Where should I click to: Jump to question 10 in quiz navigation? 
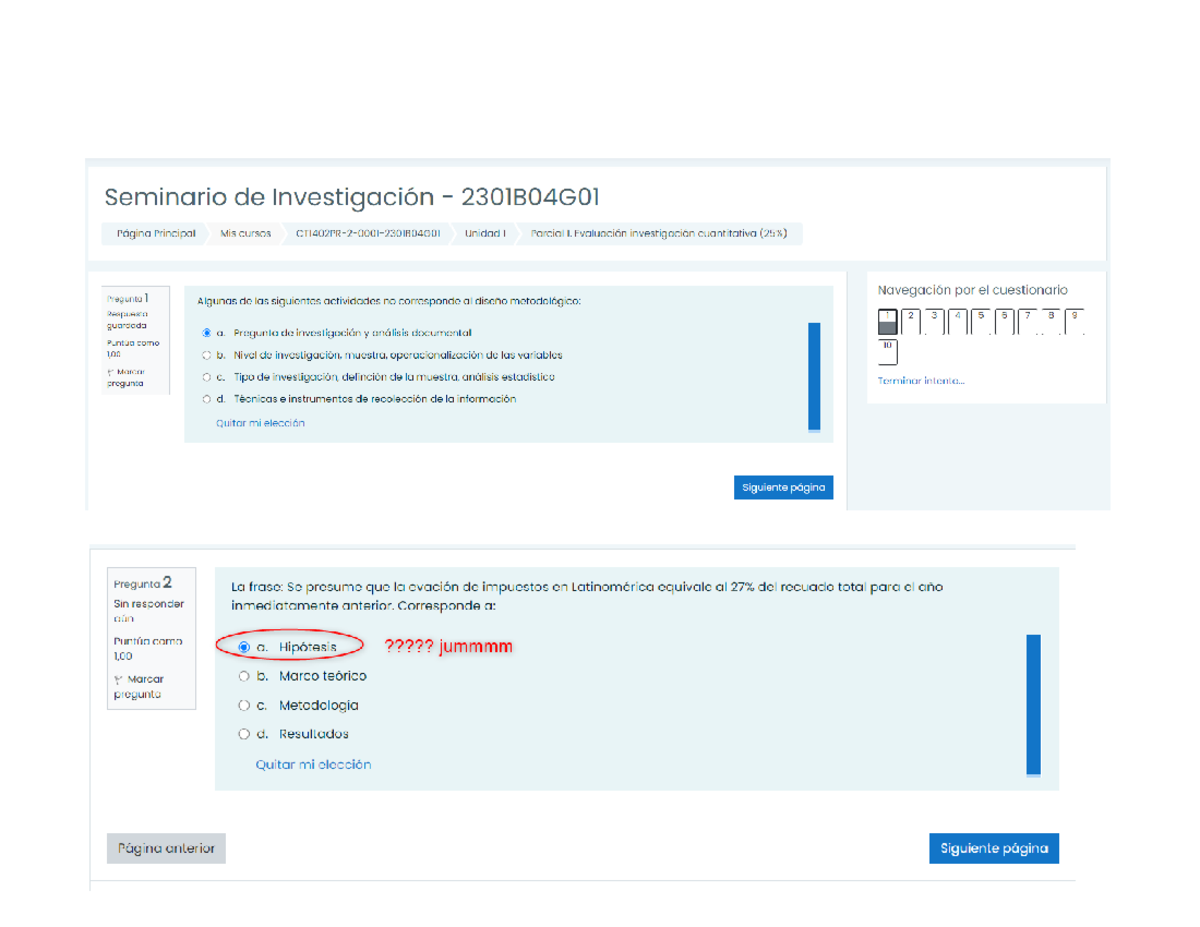(887, 352)
